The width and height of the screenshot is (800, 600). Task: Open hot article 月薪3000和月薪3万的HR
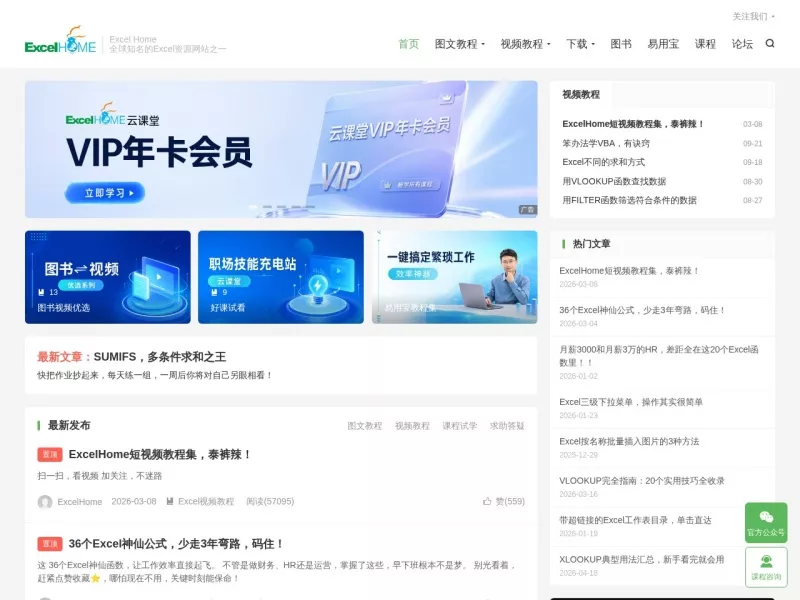tap(659, 356)
